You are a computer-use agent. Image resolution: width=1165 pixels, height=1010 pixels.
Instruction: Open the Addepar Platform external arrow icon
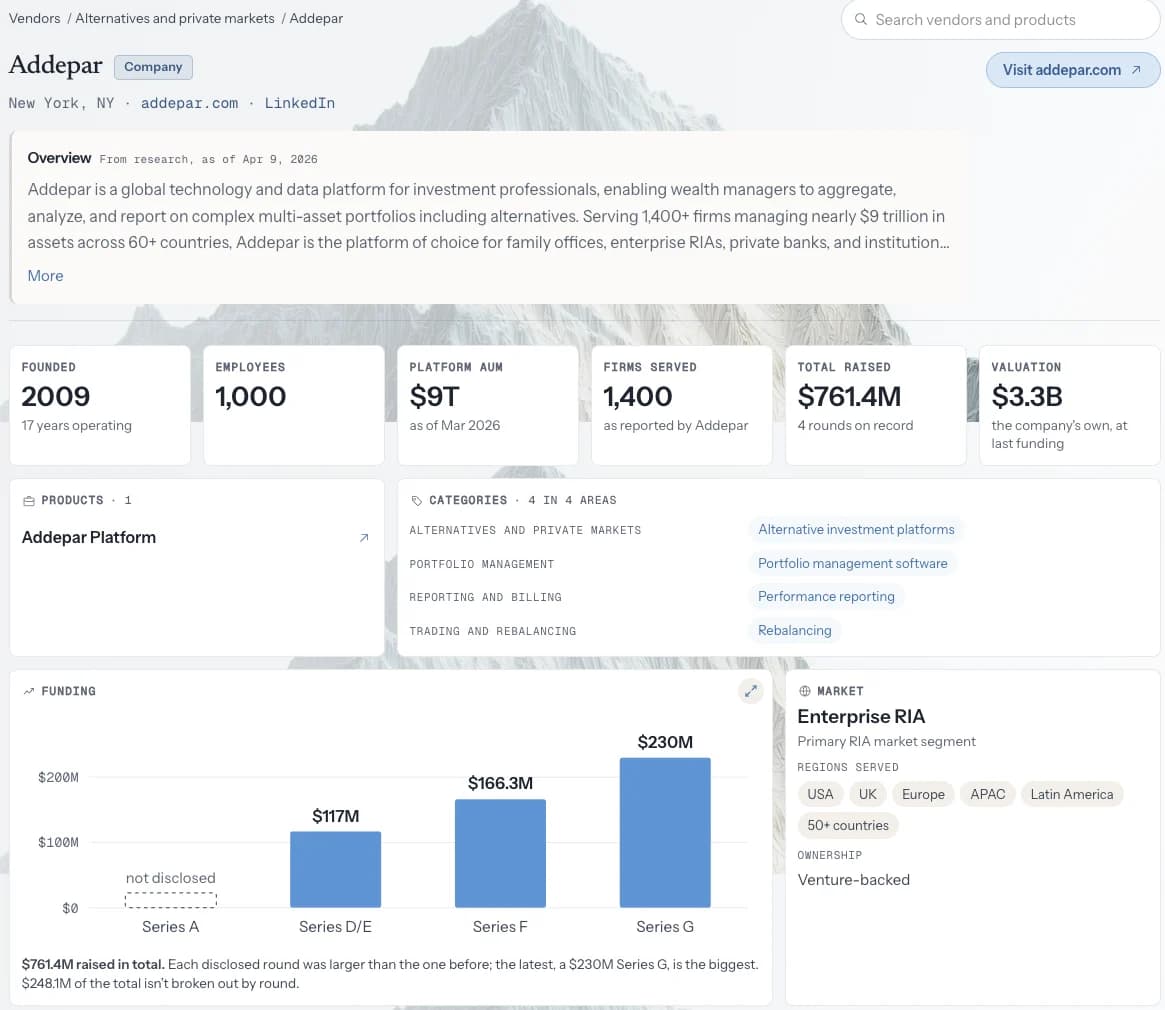pos(364,537)
